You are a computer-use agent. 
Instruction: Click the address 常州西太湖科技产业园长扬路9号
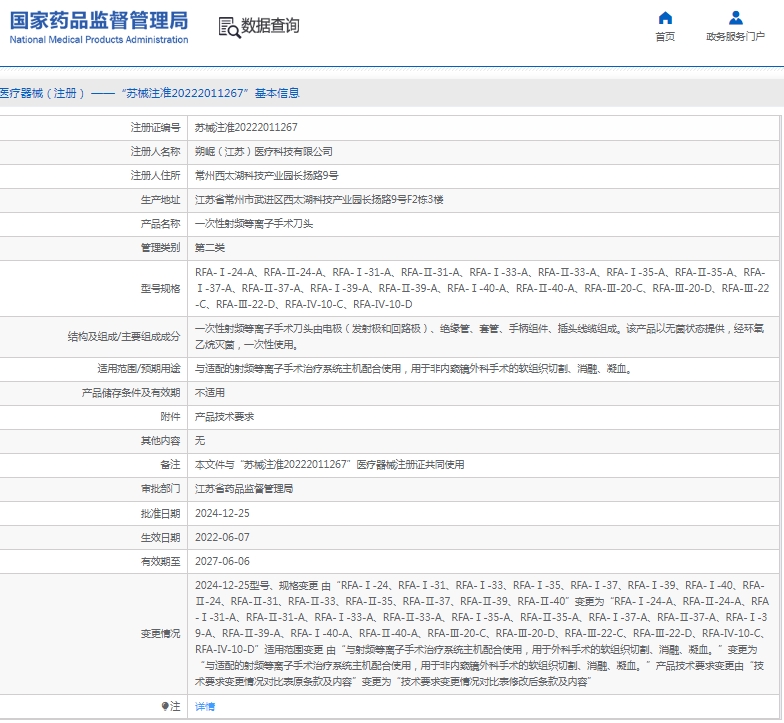[266, 176]
